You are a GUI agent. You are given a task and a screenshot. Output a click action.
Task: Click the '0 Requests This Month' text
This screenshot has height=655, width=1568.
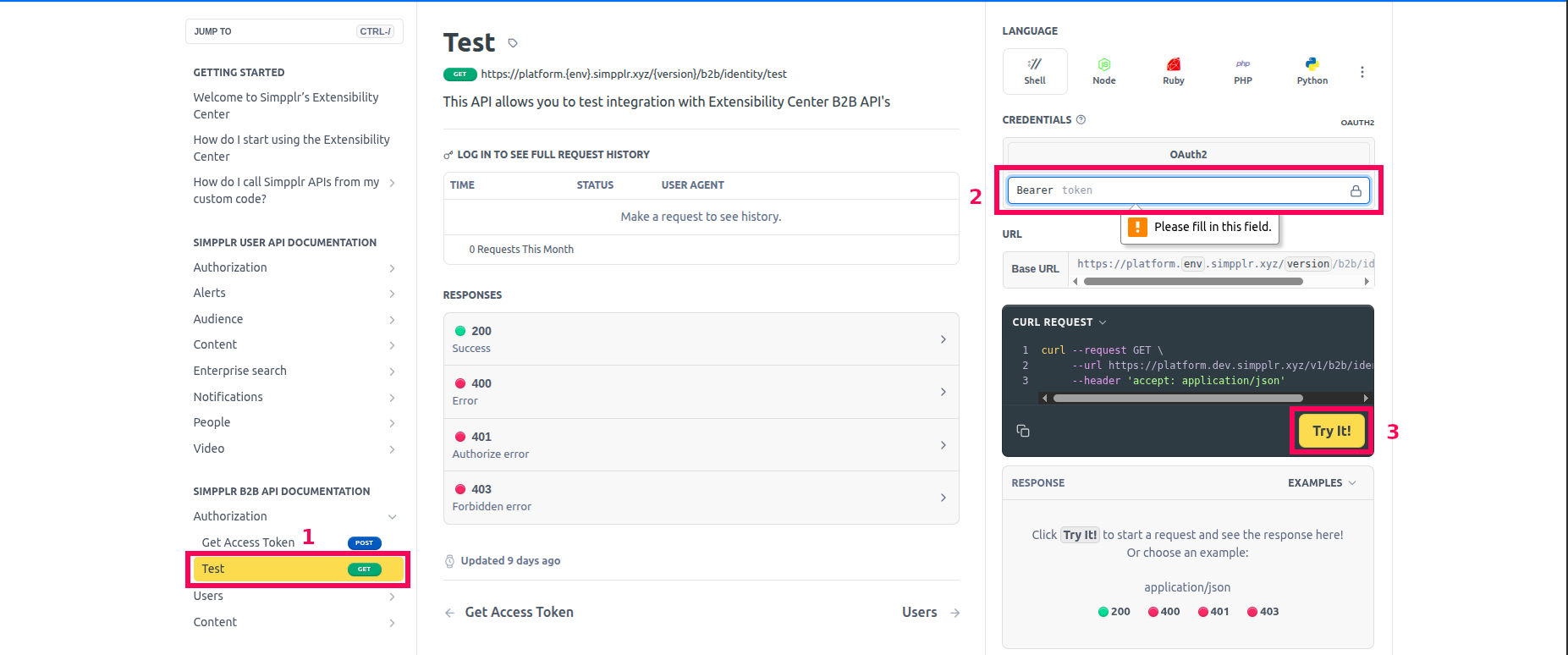point(521,250)
